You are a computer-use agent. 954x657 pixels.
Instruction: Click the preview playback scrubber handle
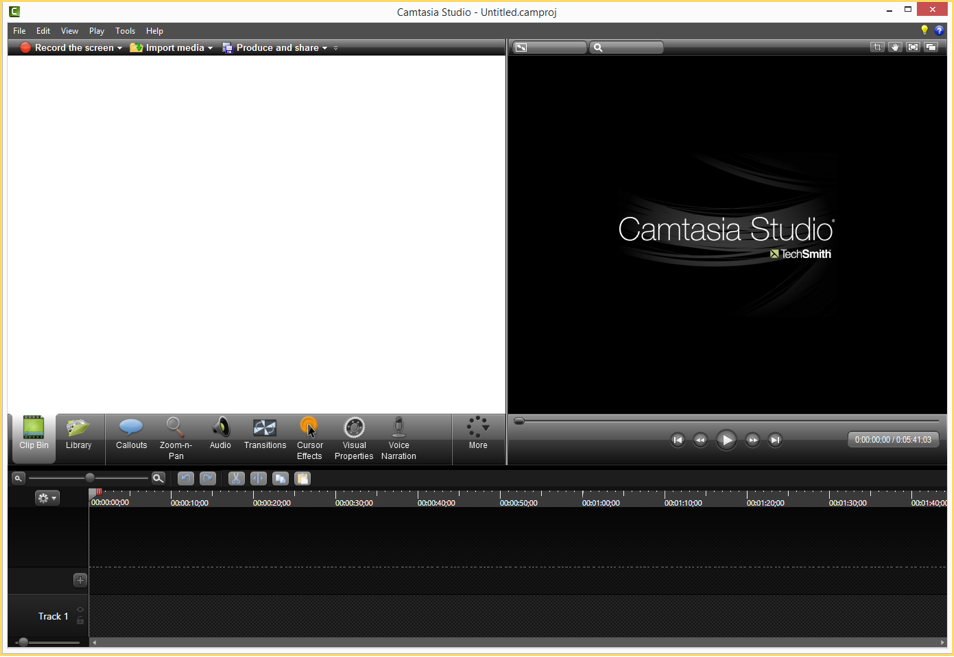point(519,421)
